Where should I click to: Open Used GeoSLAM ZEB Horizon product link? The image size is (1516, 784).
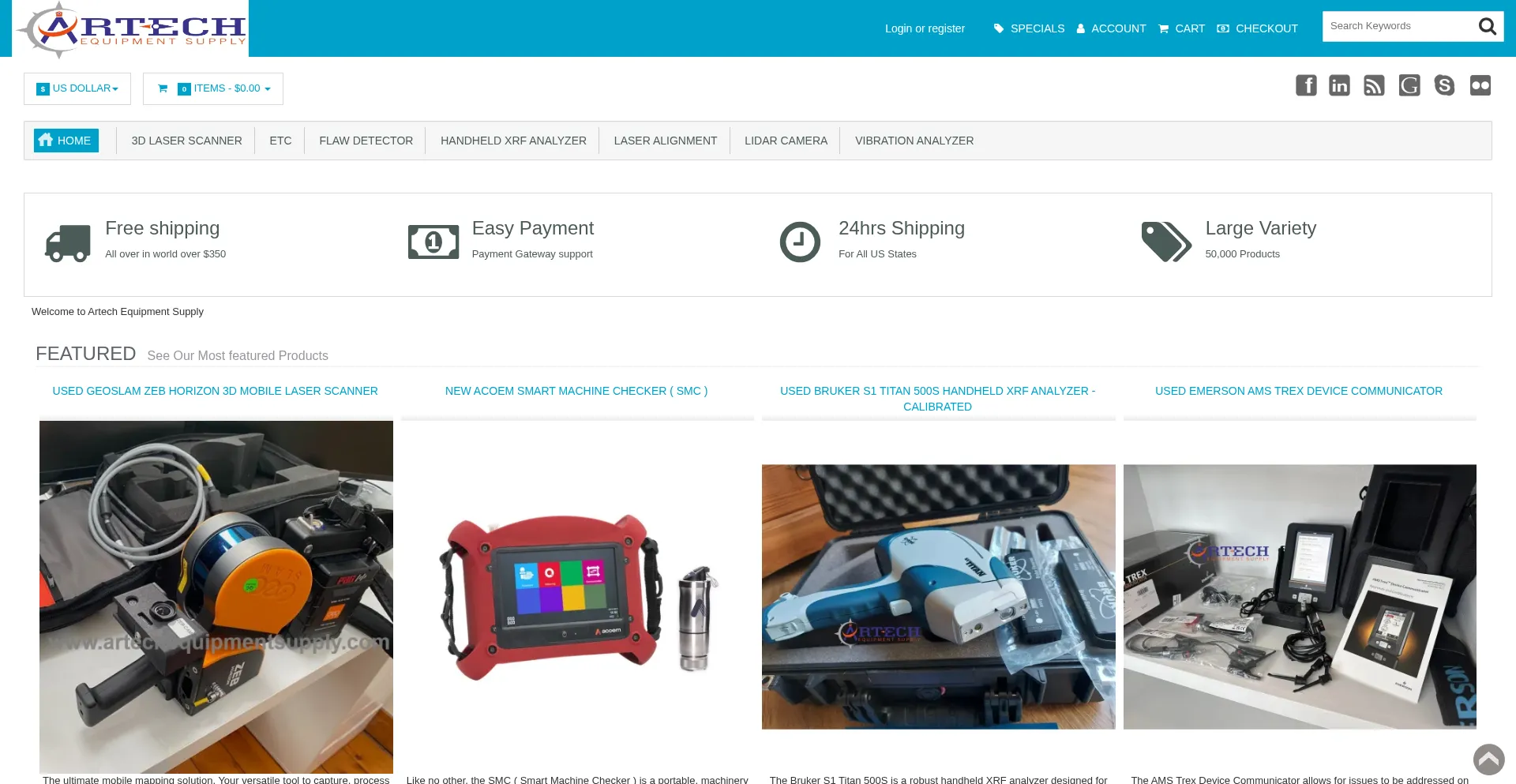pos(215,391)
